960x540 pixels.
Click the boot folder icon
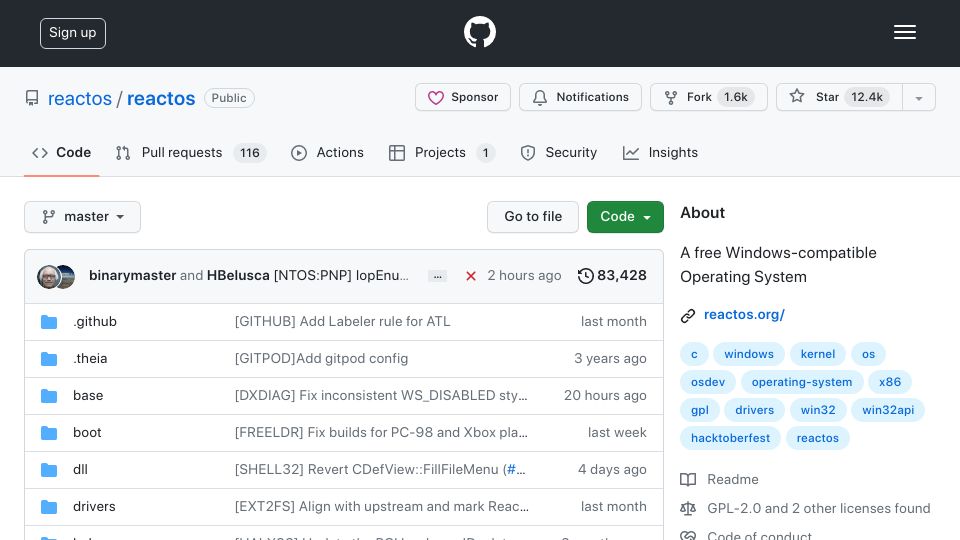[x=49, y=433]
